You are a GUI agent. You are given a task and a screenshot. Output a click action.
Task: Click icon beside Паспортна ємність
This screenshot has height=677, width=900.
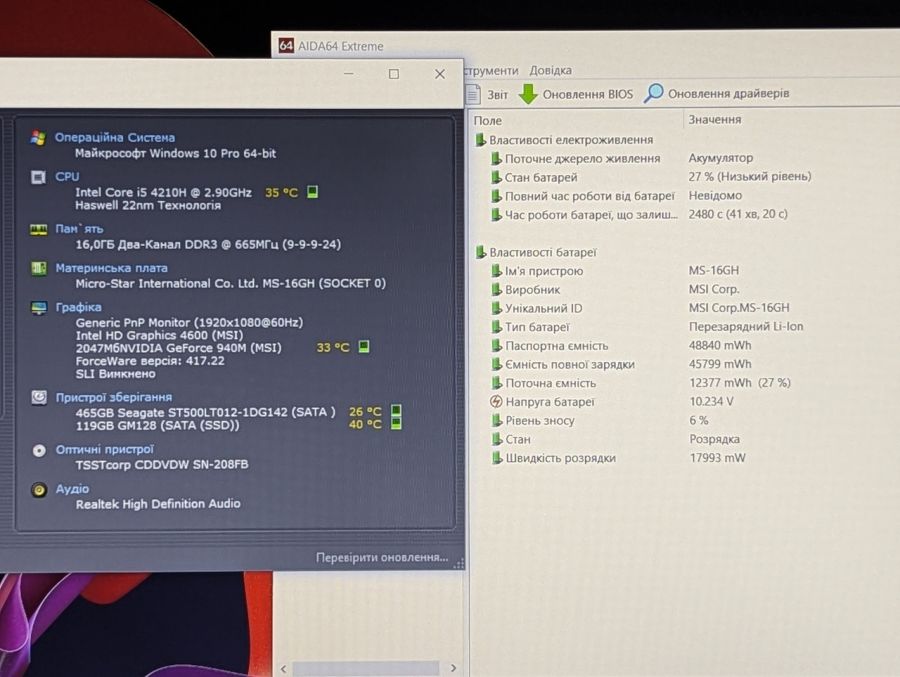click(x=496, y=346)
